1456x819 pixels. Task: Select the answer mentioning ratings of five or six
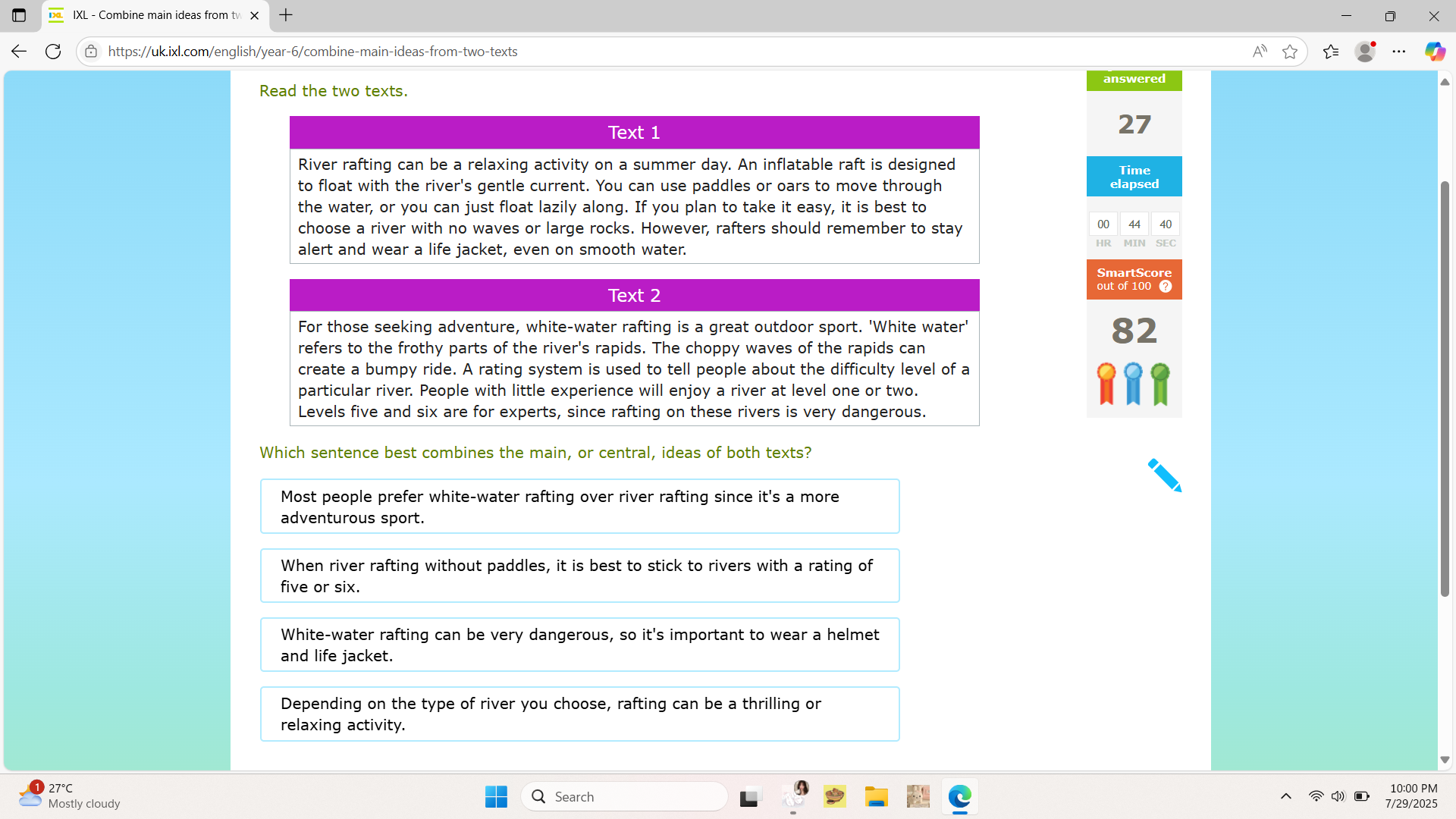[x=579, y=576]
